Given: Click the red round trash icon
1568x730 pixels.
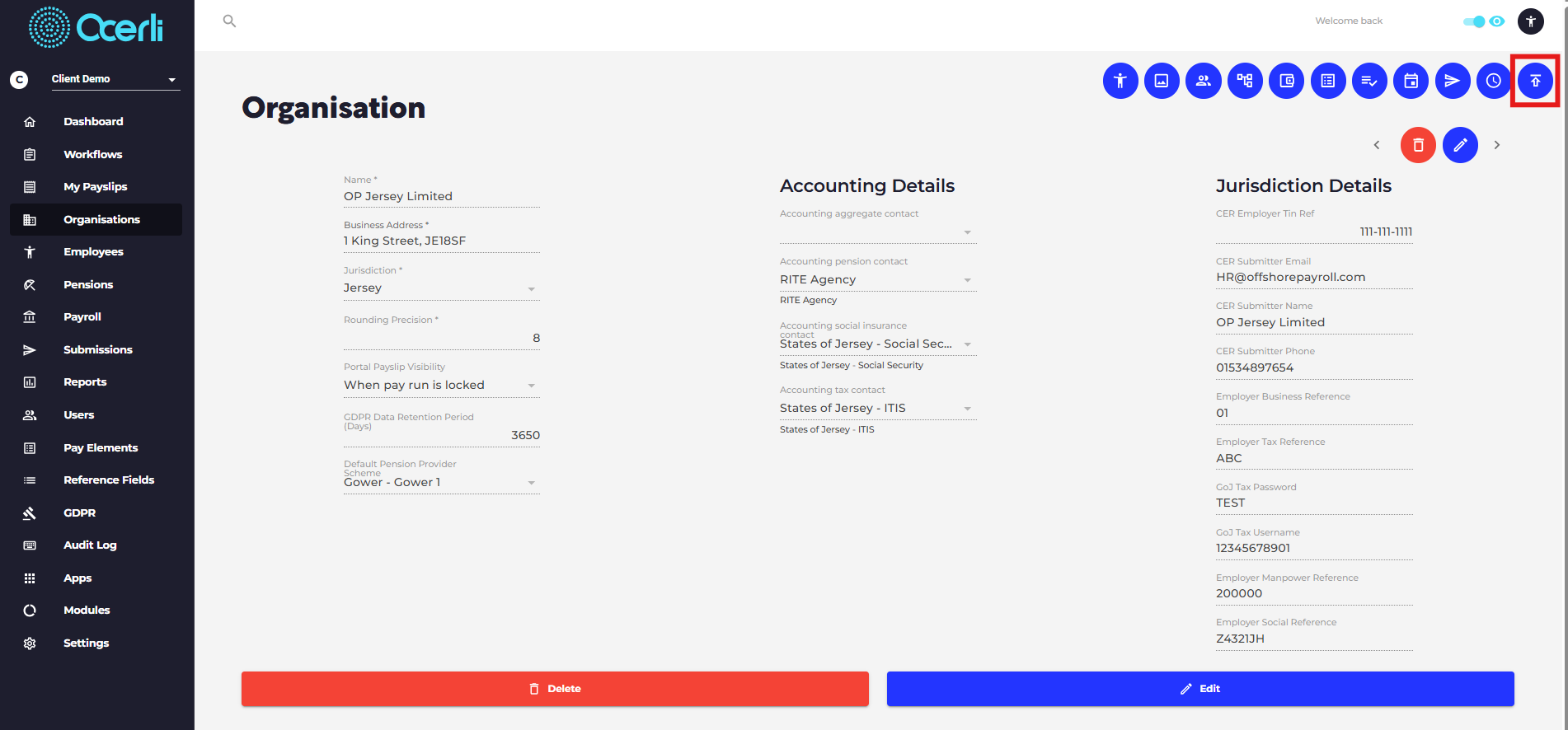Looking at the screenshot, I should coord(1418,145).
